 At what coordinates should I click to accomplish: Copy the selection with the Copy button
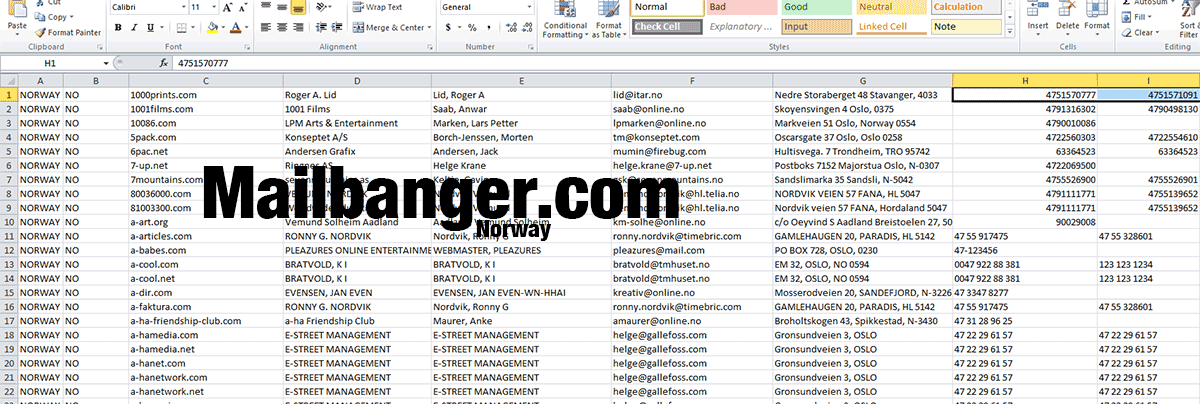[x=53, y=17]
